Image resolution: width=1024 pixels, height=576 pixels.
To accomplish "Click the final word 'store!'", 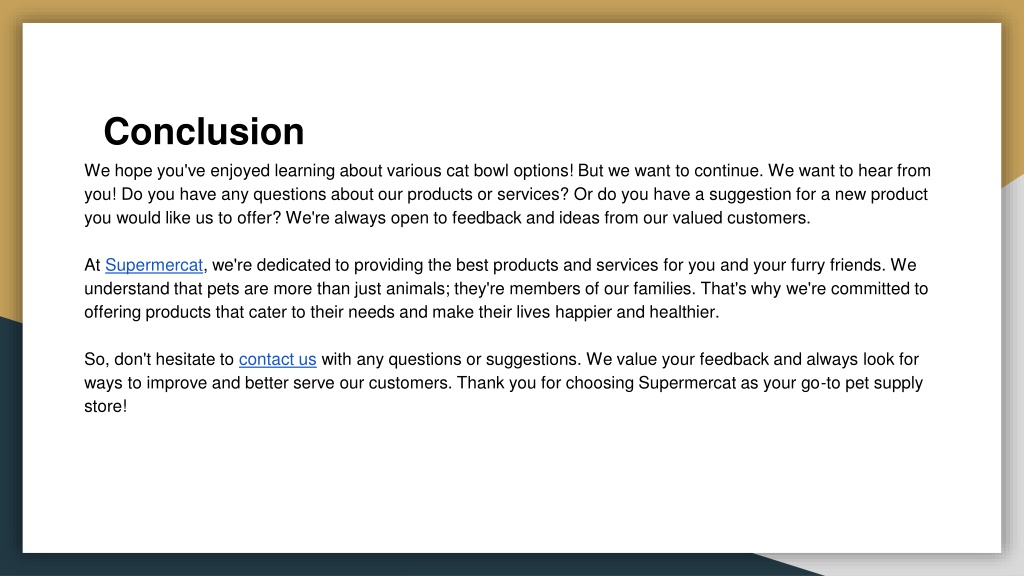I will tap(106, 406).
